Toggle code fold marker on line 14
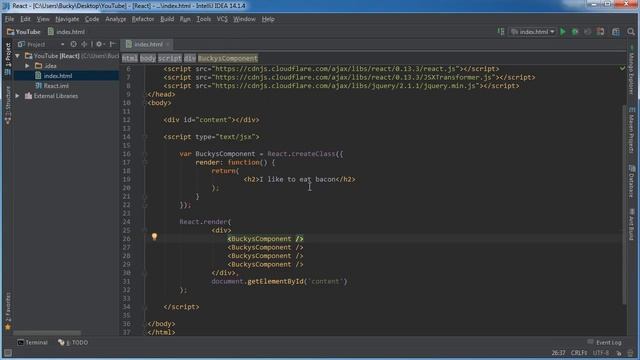This screenshot has width=640, height=360. (x=145, y=137)
